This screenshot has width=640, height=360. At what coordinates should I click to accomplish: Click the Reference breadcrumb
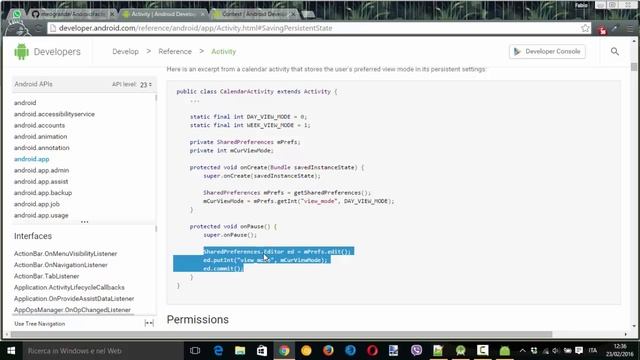175,51
